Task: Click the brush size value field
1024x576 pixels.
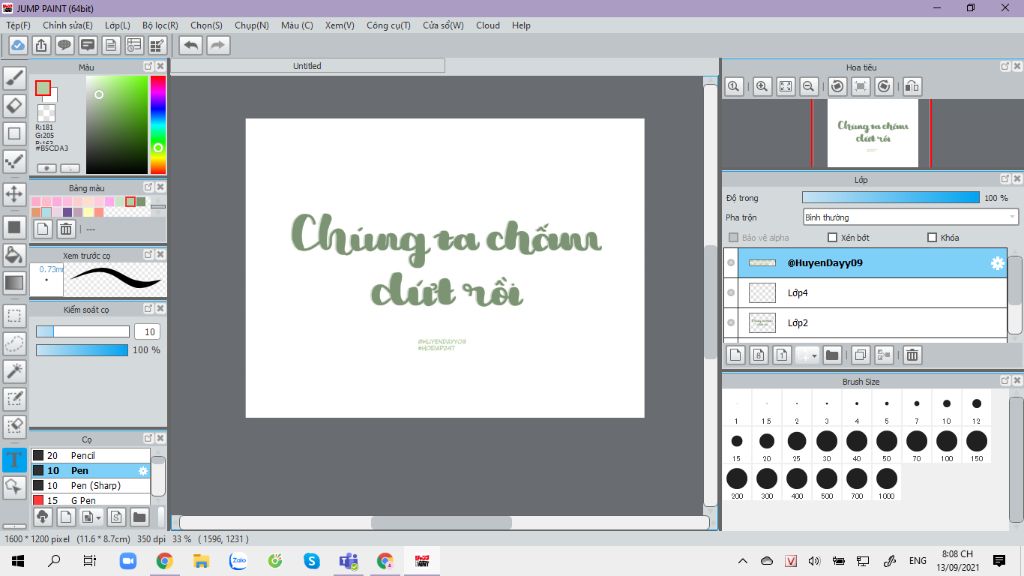Action: point(148,331)
